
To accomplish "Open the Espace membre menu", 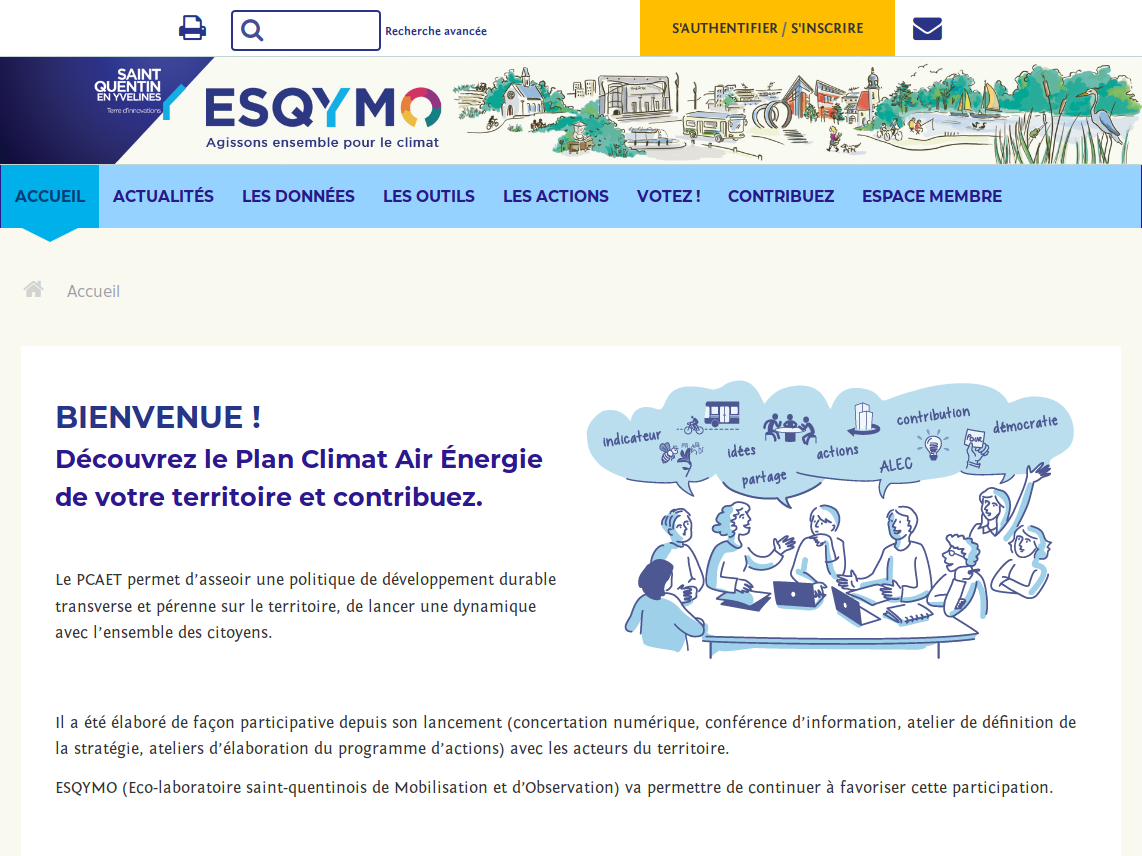I will (932, 196).
